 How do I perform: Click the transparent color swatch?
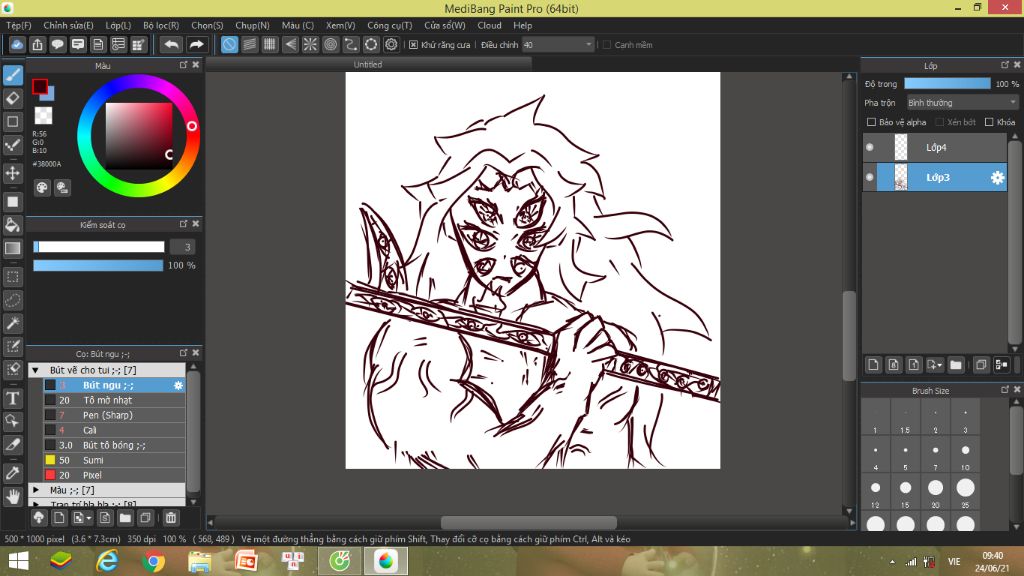coord(43,116)
